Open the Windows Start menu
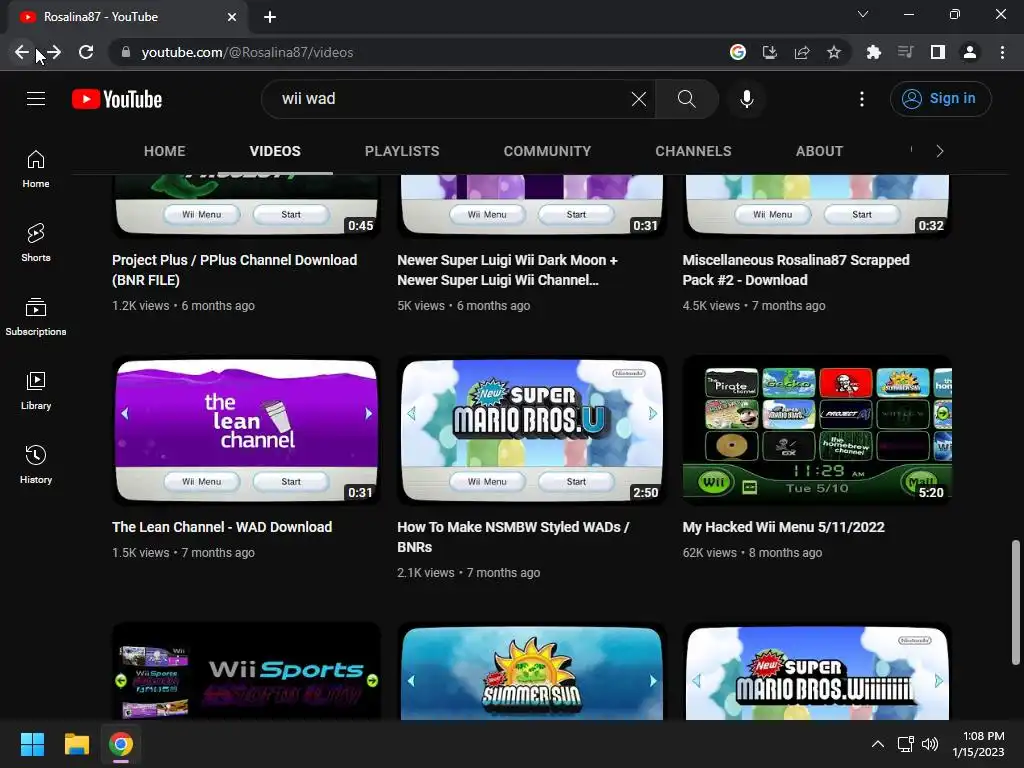This screenshot has width=1024, height=768. pos(32,744)
